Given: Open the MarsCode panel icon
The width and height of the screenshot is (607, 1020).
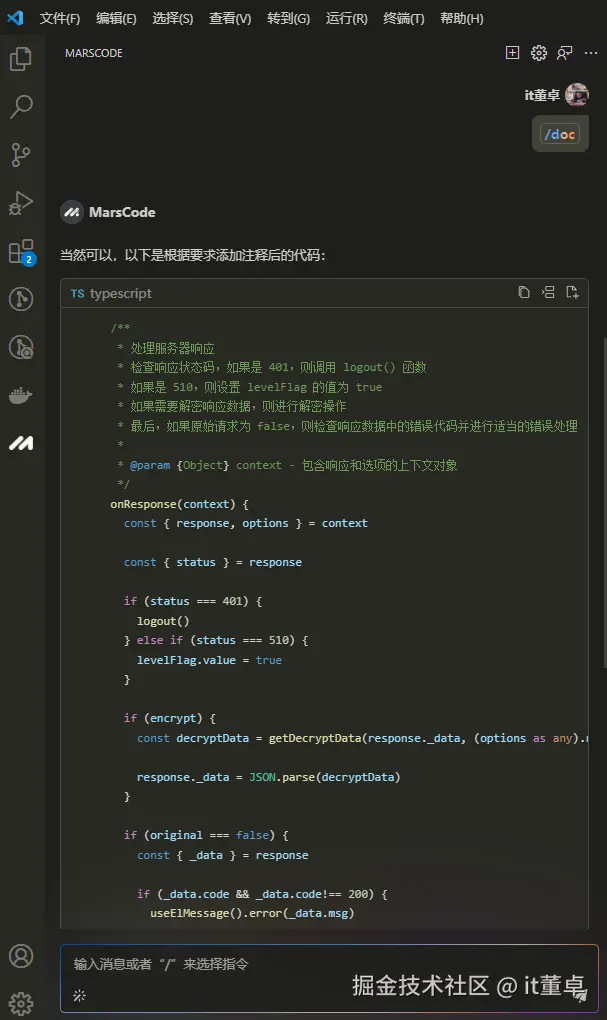Looking at the screenshot, I should click(x=21, y=444).
